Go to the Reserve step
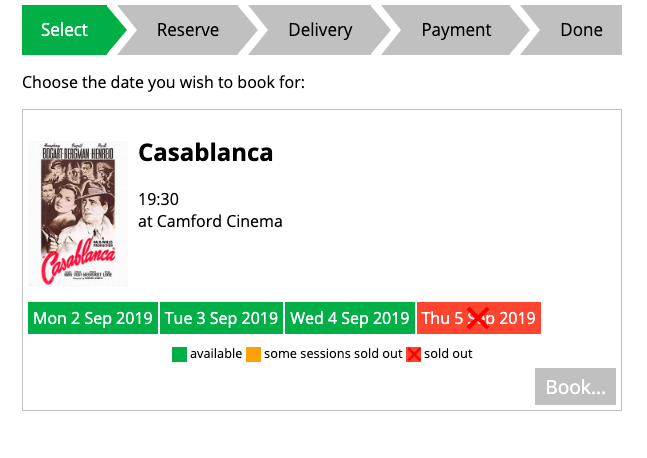 pos(188,30)
